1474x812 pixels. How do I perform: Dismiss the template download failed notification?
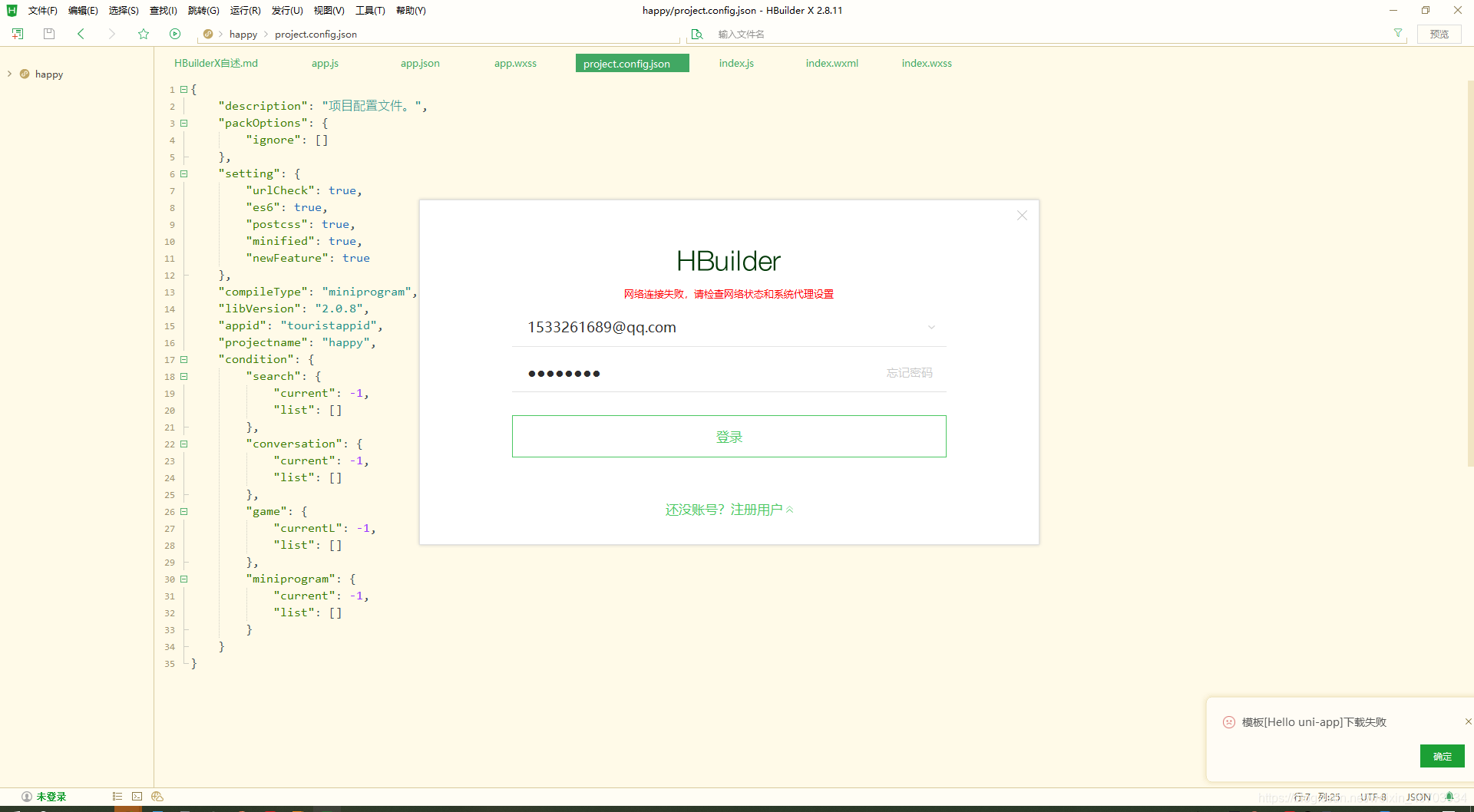(x=1468, y=721)
